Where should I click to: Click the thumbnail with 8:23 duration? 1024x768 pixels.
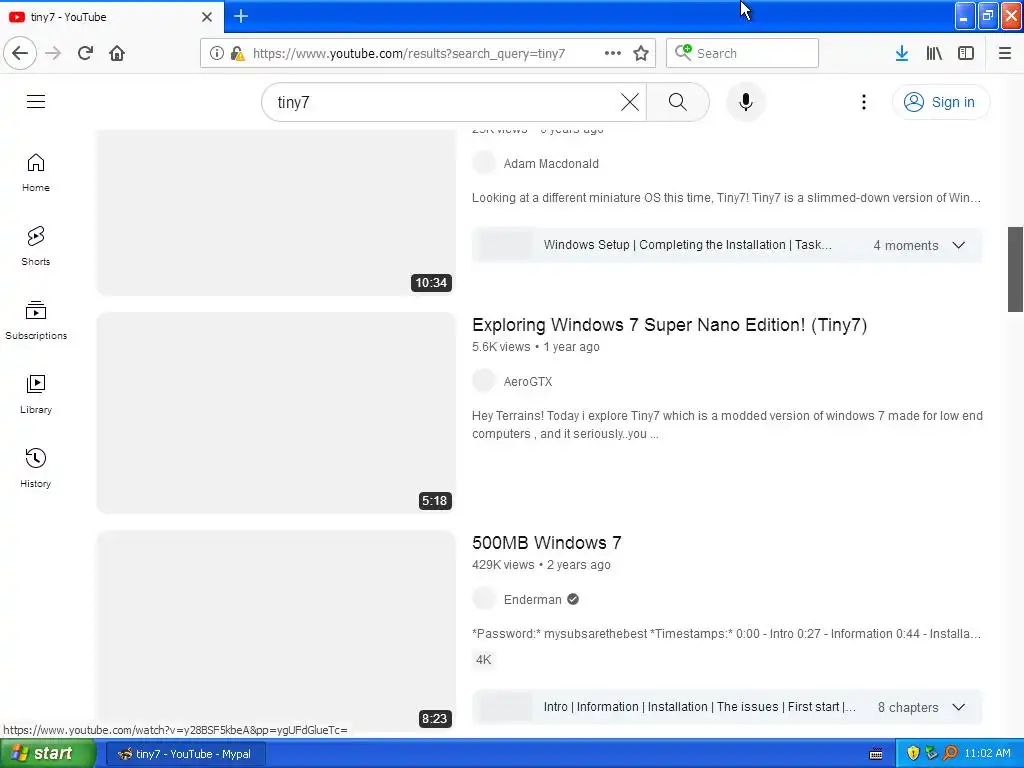pos(276,630)
